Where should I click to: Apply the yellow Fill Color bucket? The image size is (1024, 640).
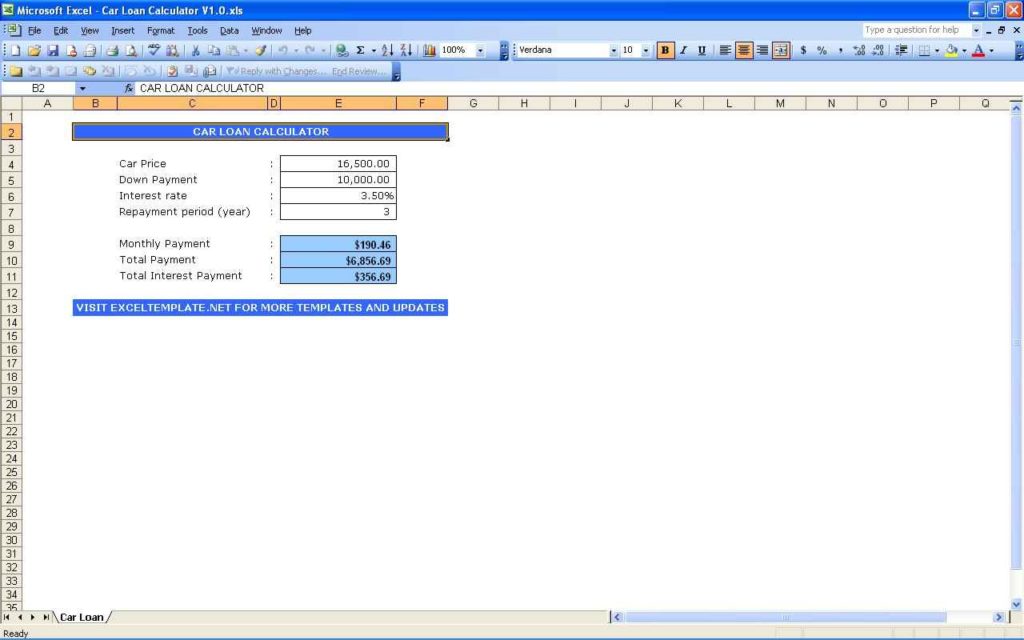pos(952,50)
